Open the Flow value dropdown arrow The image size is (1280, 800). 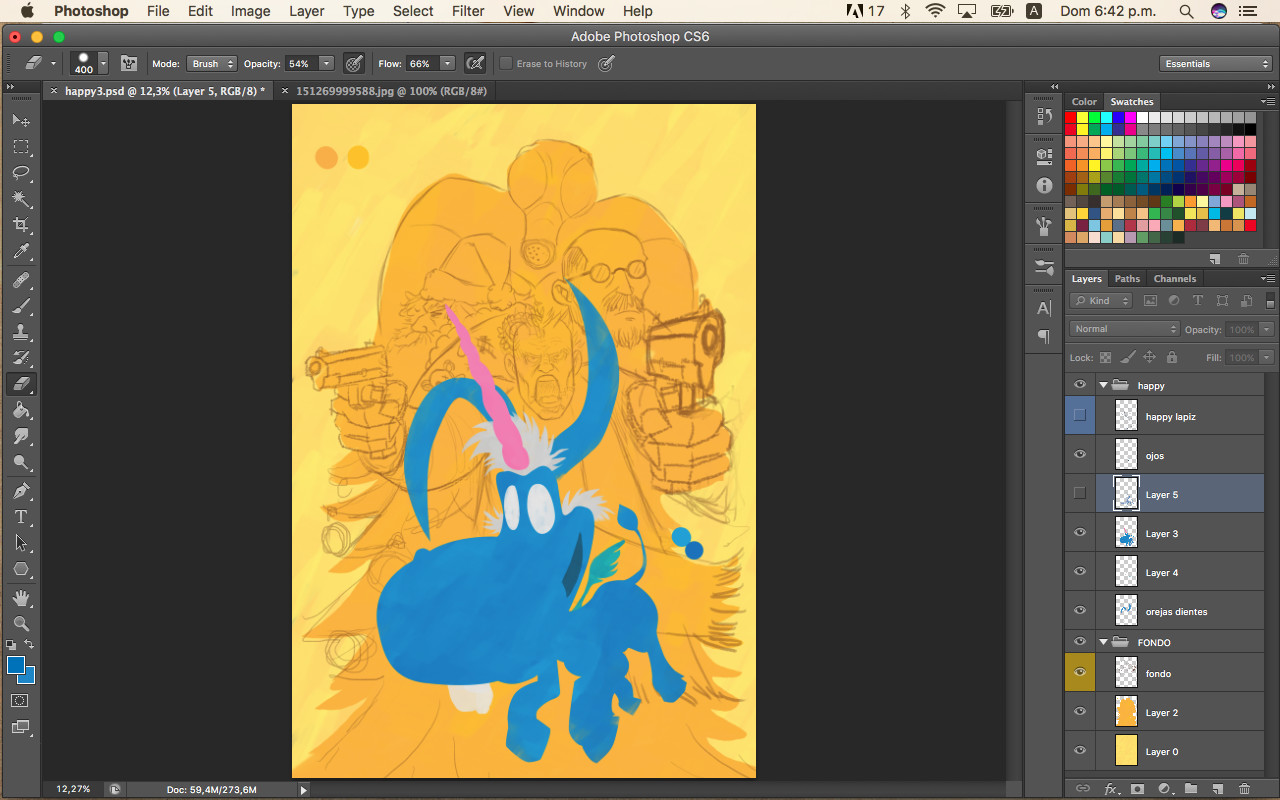447,63
